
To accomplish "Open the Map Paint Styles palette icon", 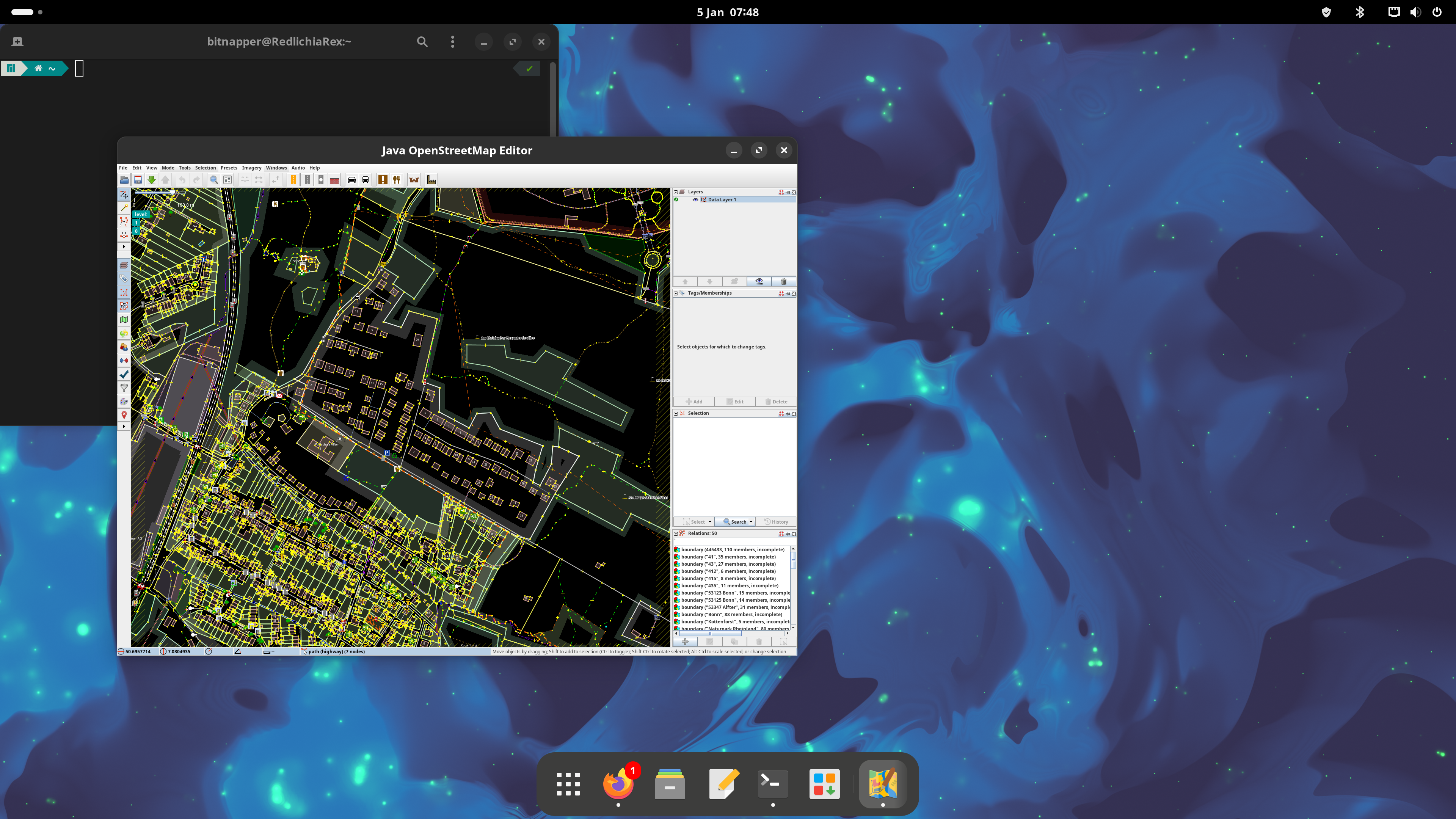I will pos(124,401).
